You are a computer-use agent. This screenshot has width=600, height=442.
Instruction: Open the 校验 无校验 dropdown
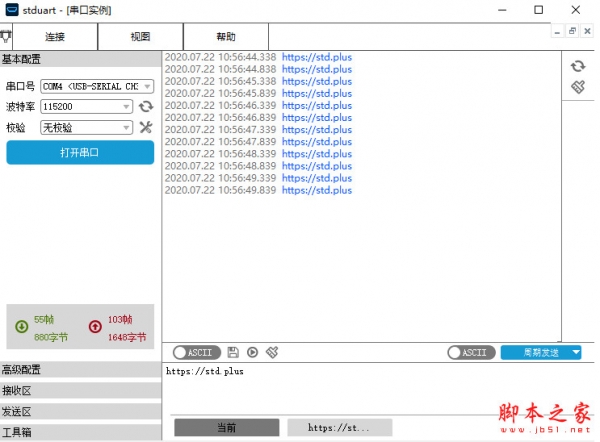(86, 127)
